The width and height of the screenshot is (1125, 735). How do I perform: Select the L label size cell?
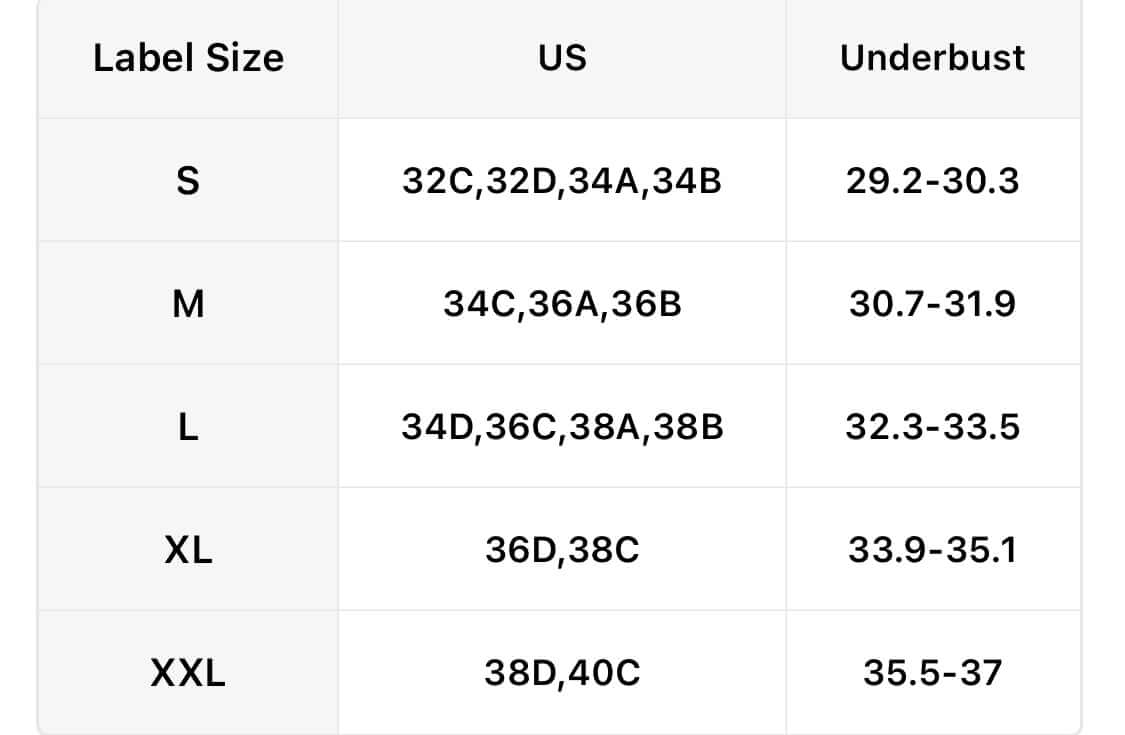pyautogui.click(x=188, y=427)
